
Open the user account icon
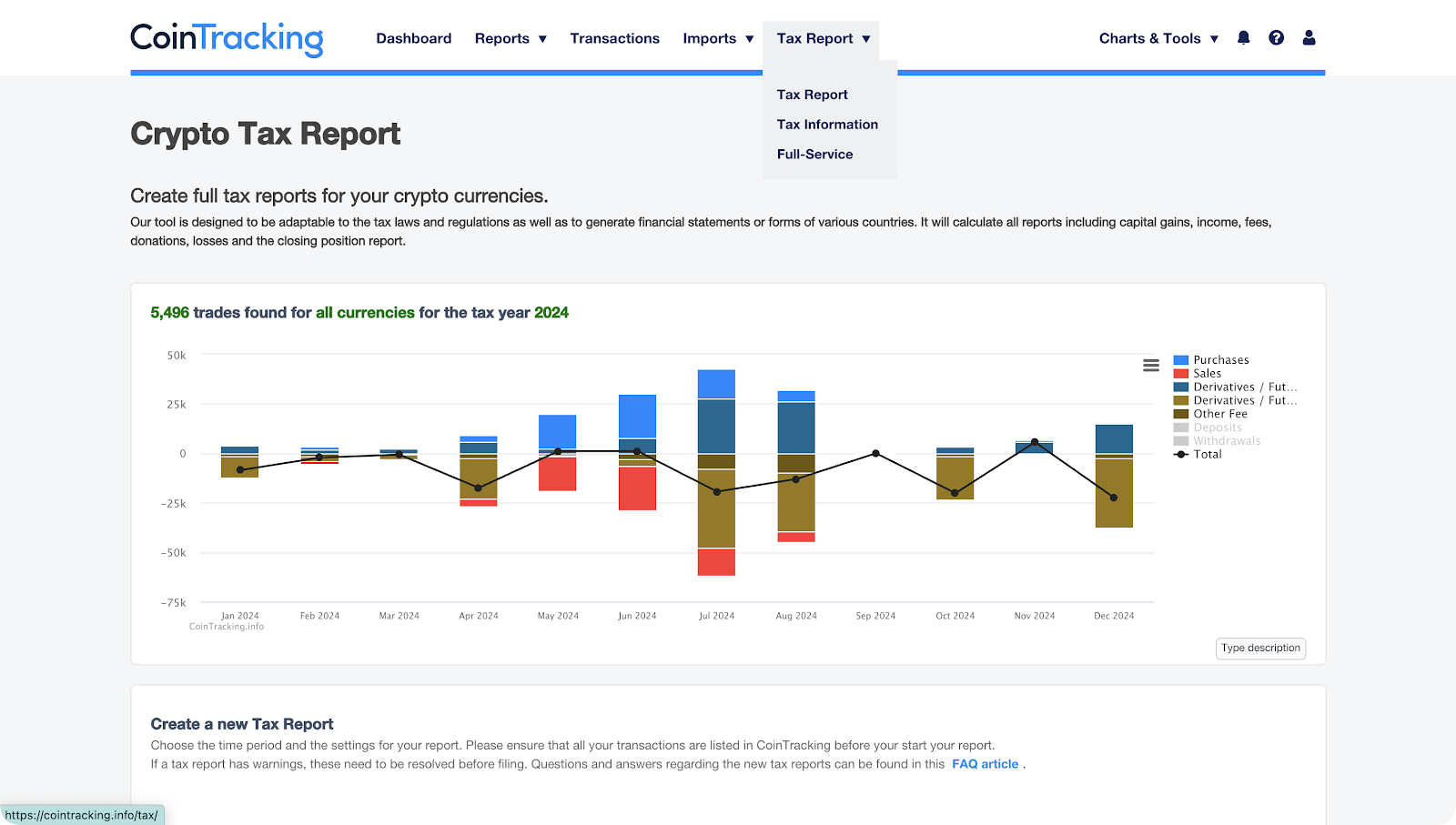pyautogui.click(x=1309, y=37)
